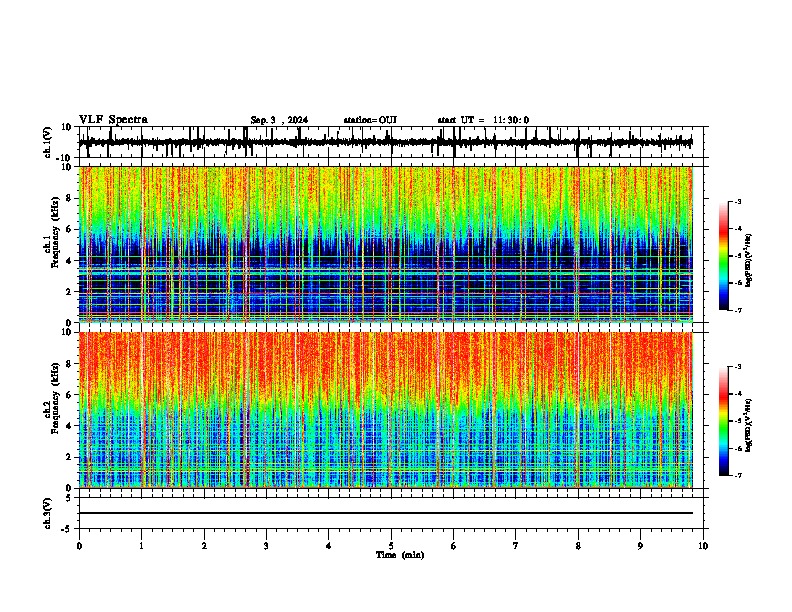The width and height of the screenshot is (792, 612).
Task: Click the '-7' label on ch.1 color scale
Action: [x=738, y=310]
